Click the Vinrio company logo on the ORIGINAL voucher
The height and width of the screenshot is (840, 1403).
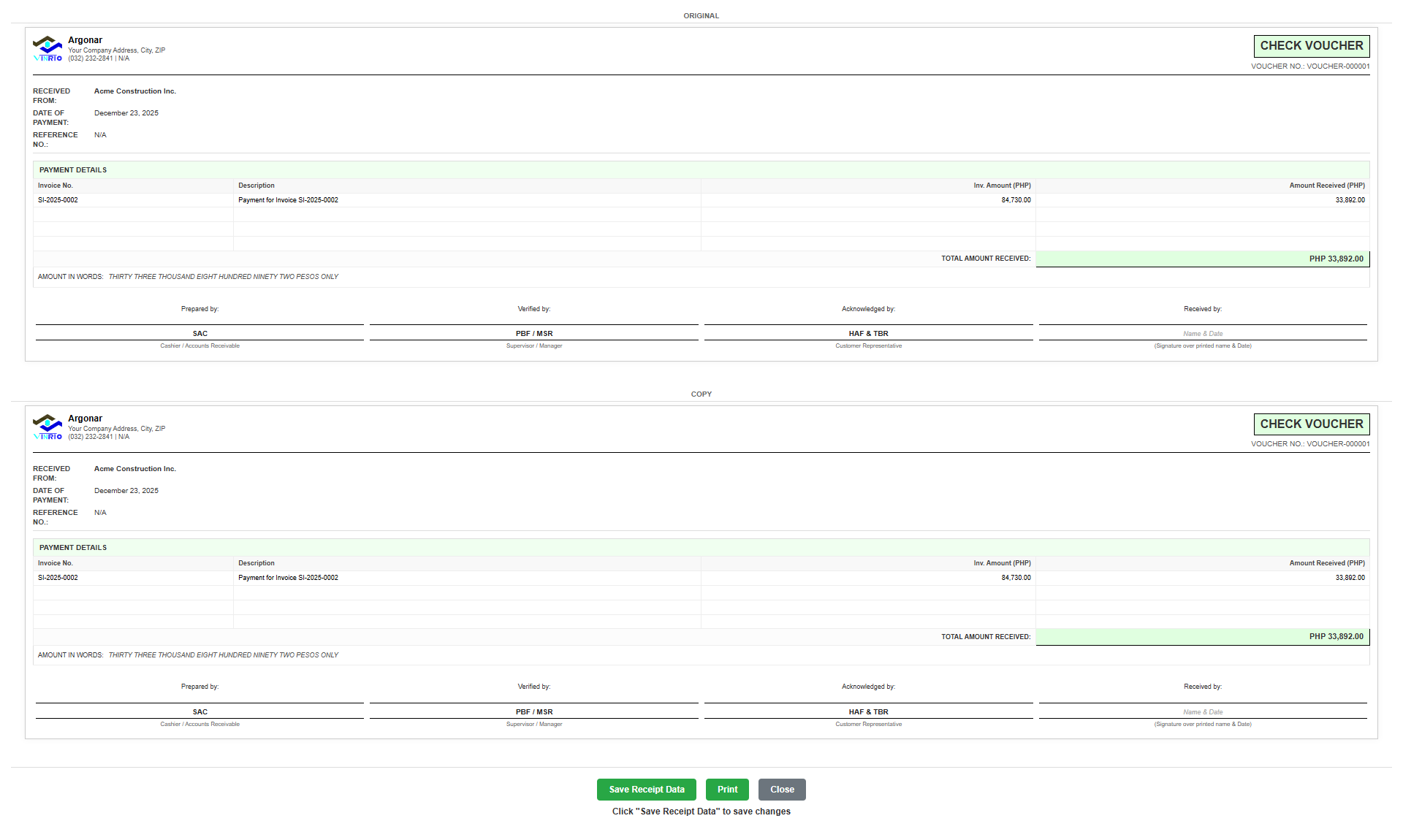click(x=47, y=48)
